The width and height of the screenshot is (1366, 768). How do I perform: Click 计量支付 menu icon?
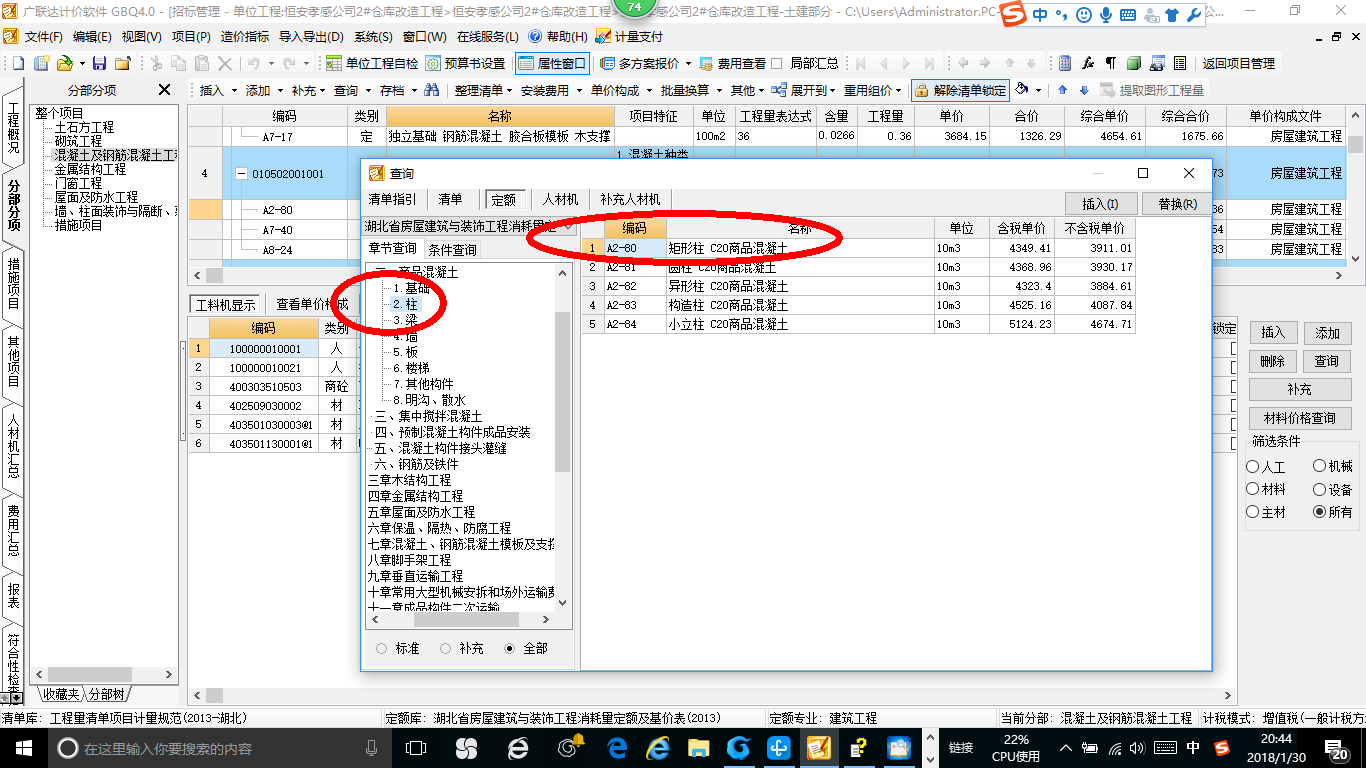coord(630,36)
